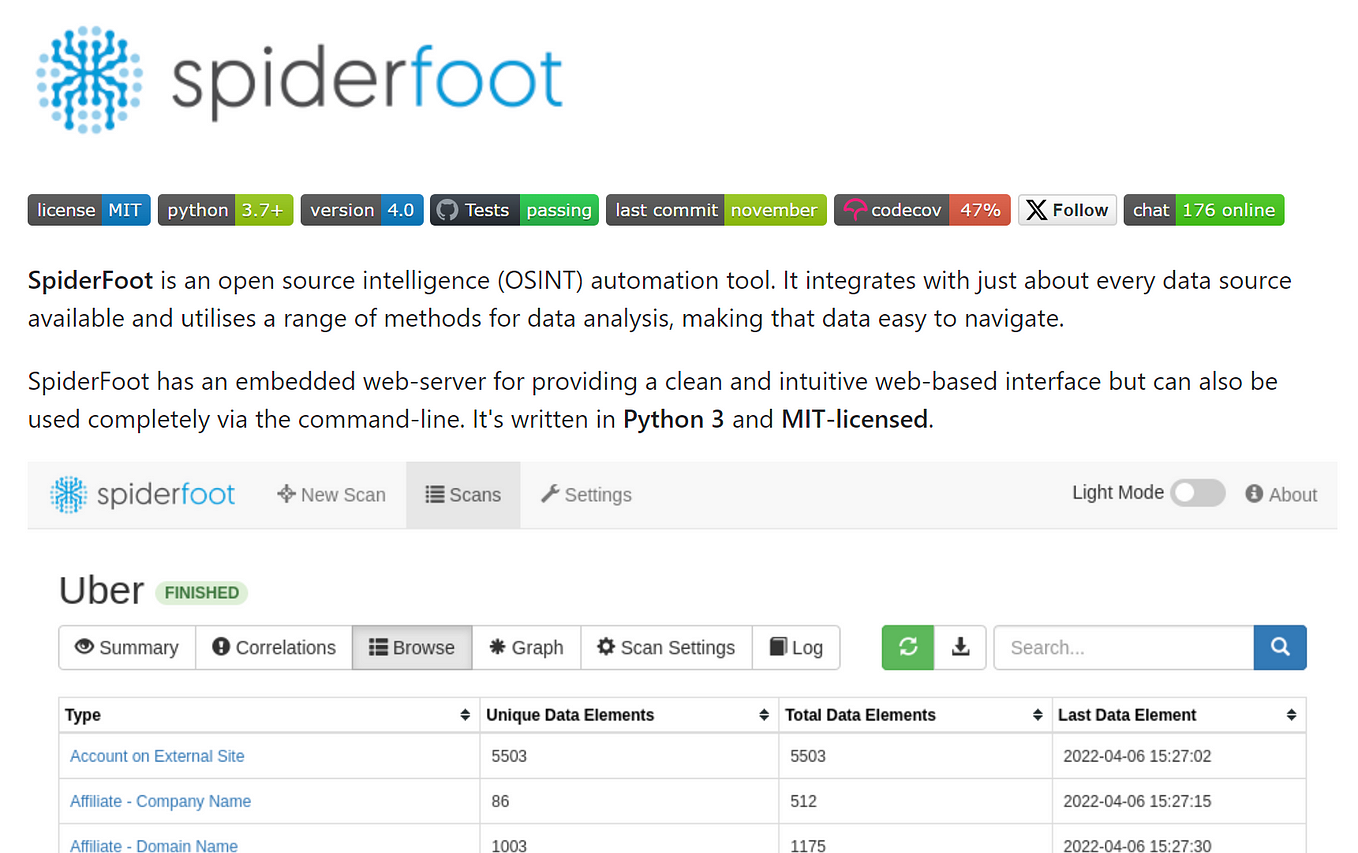Switch to the Correlations tab

[274, 647]
